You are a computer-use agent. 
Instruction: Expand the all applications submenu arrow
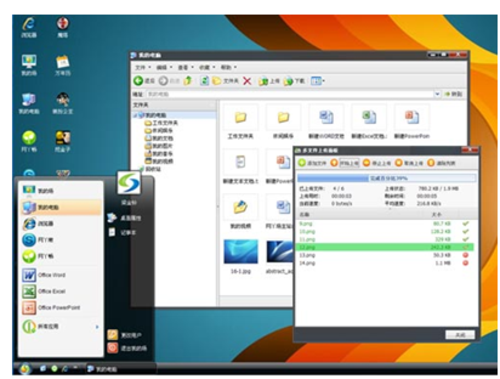(x=97, y=327)
